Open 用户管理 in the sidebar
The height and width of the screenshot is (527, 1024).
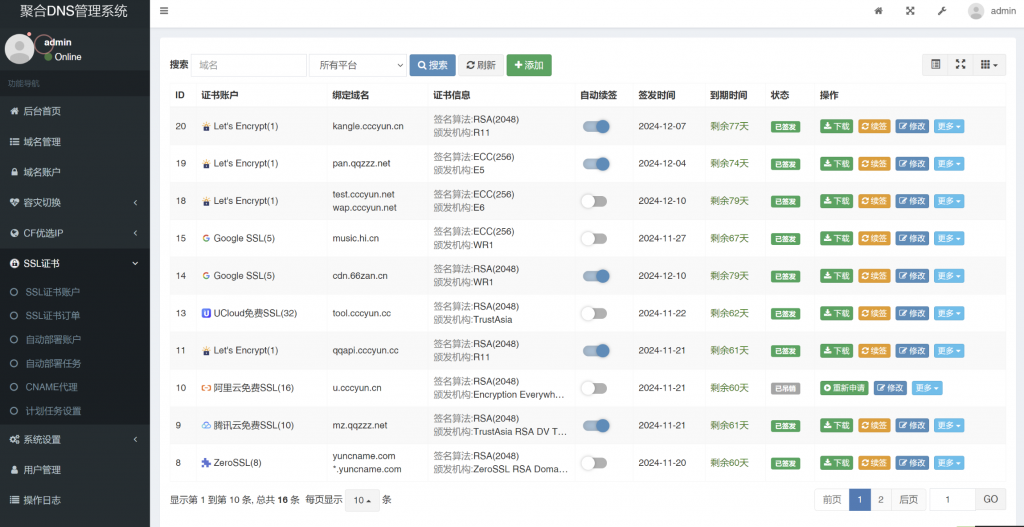(x=75, y=470)
